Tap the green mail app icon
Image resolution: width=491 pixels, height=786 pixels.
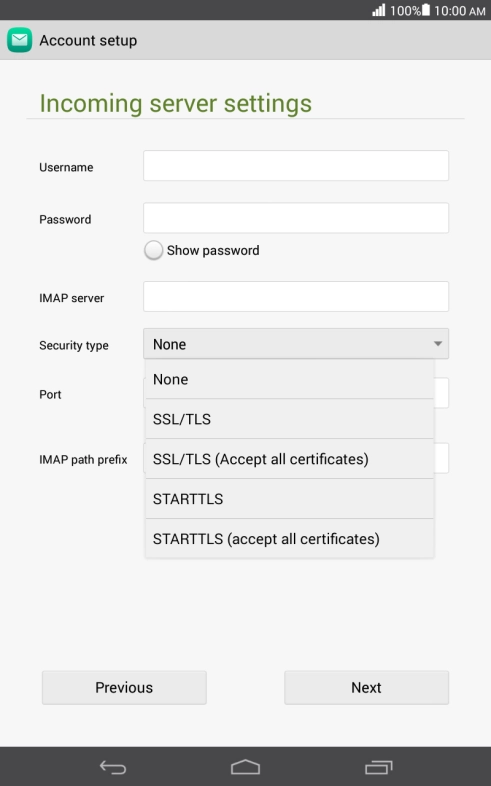[x=20, y=40]
